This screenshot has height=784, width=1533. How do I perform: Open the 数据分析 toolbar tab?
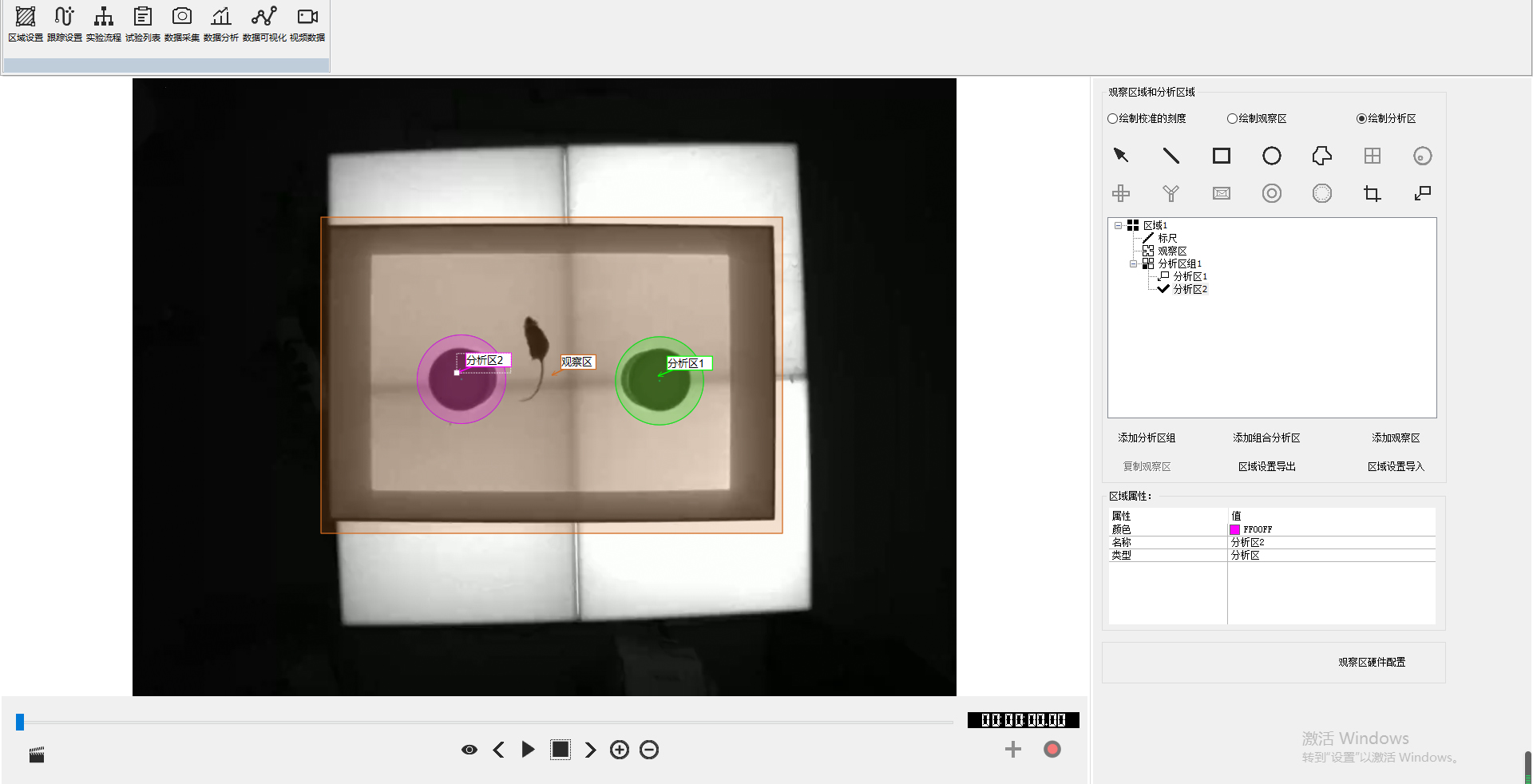[221, 24]
